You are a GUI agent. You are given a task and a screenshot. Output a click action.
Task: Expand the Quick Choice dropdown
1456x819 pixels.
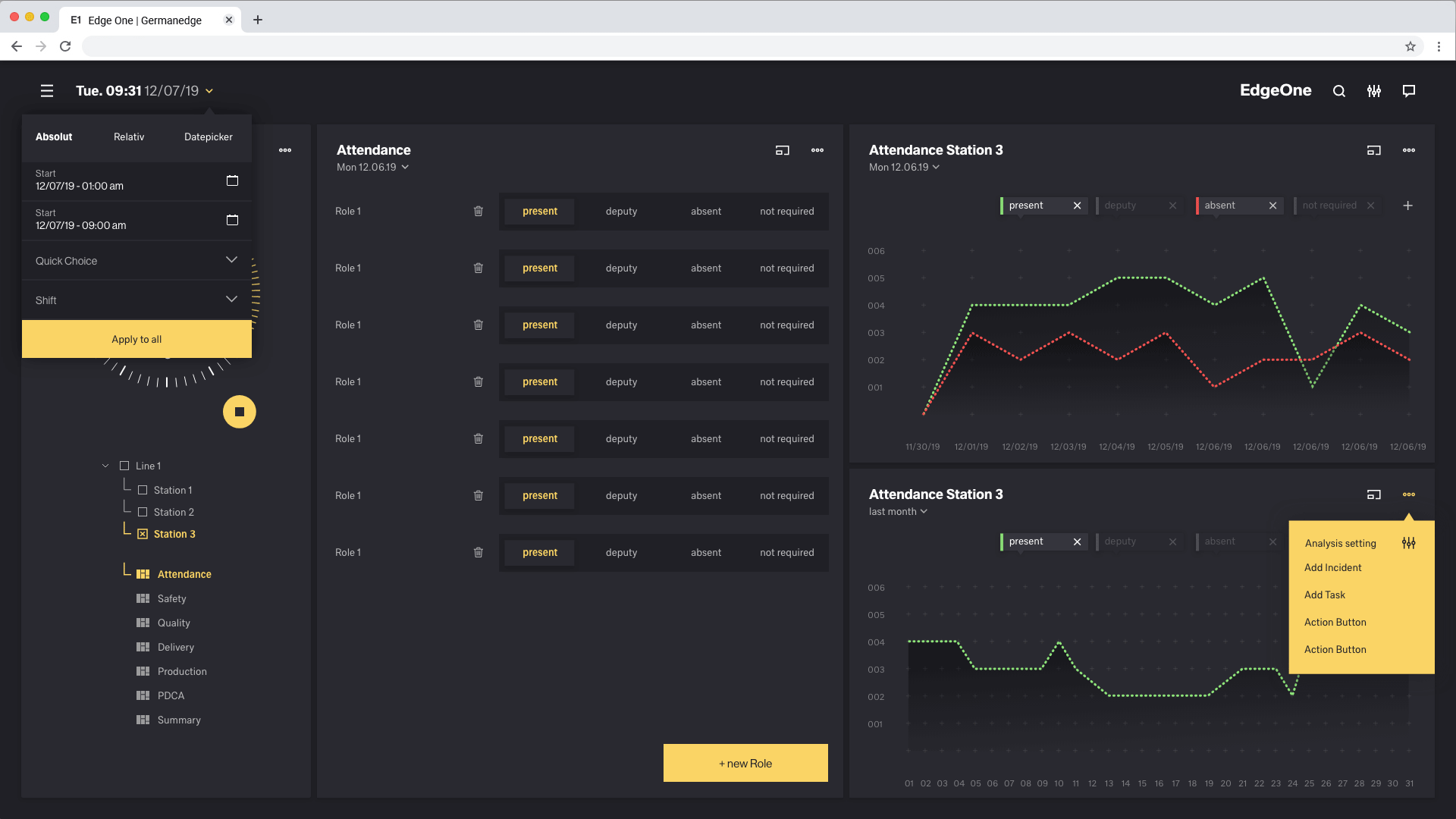(231, 260)
